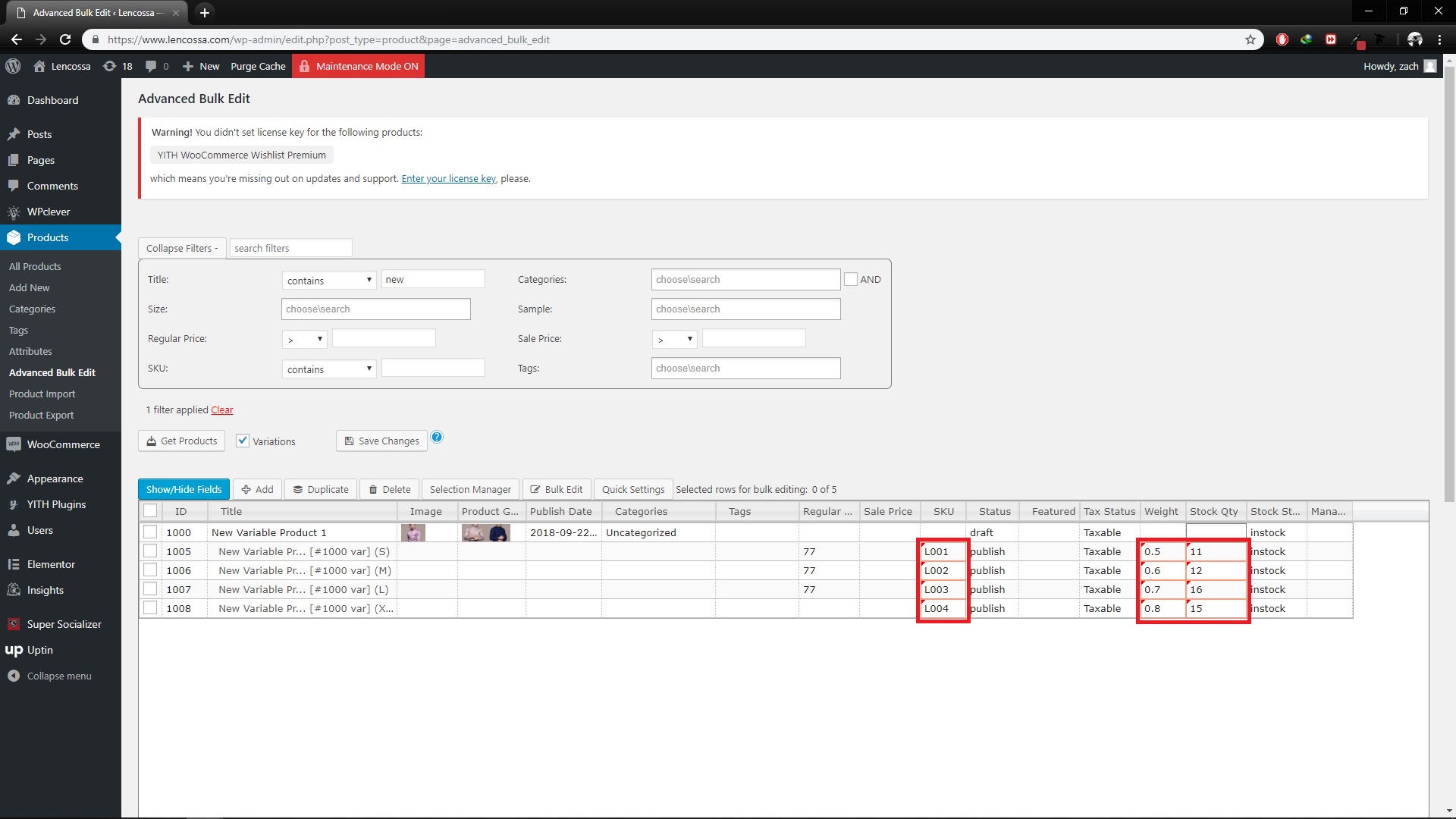
Task: Open the SKU contains dropdown
Action: pyautogui.click(x=329, y=369)
